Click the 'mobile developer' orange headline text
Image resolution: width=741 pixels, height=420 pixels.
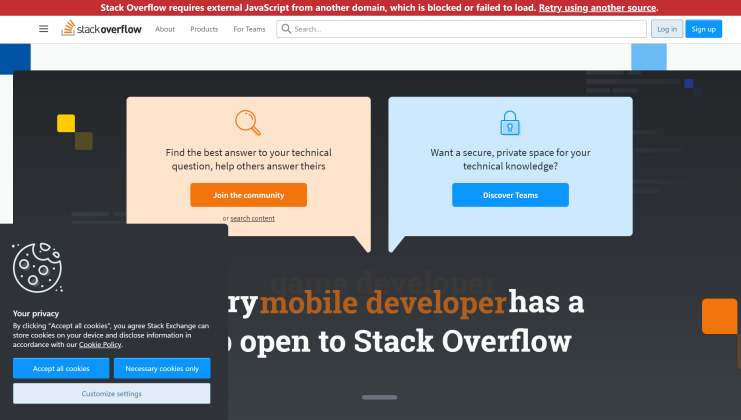coord(383,303)
